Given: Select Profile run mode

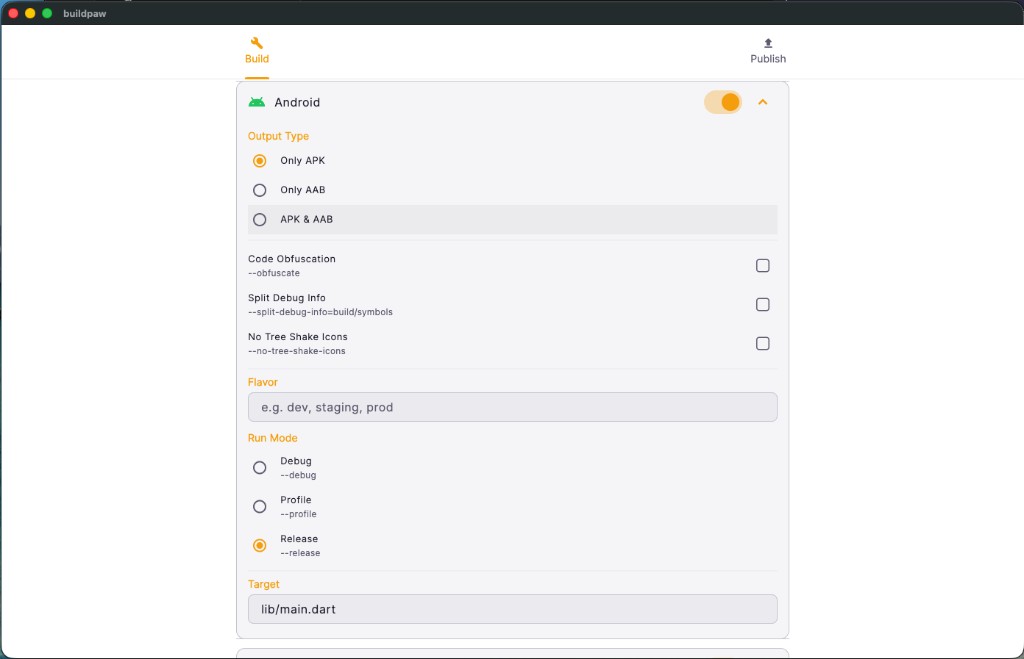Looking at the screenshot, I should (259, 506).
